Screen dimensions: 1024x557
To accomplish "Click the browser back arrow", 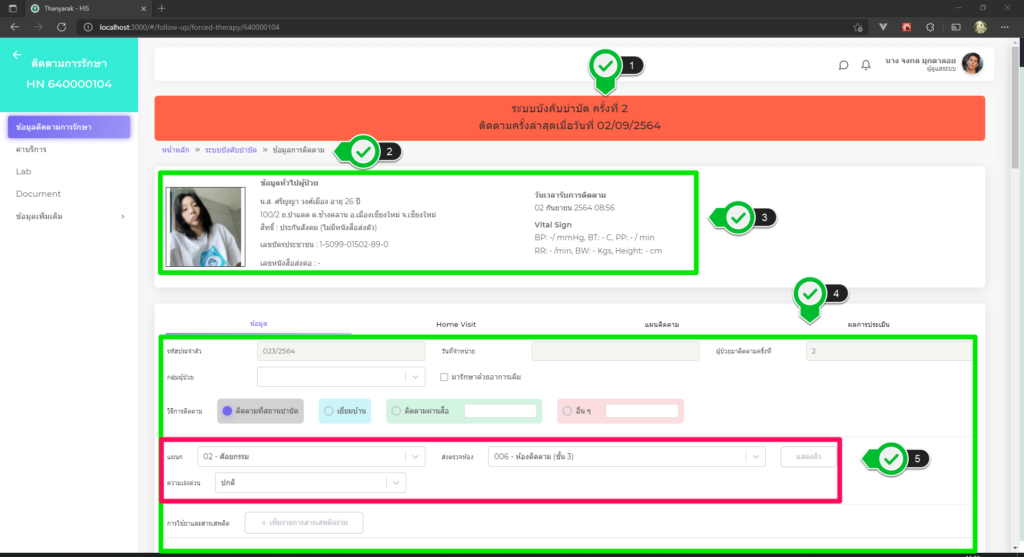I will click(14, 27).
